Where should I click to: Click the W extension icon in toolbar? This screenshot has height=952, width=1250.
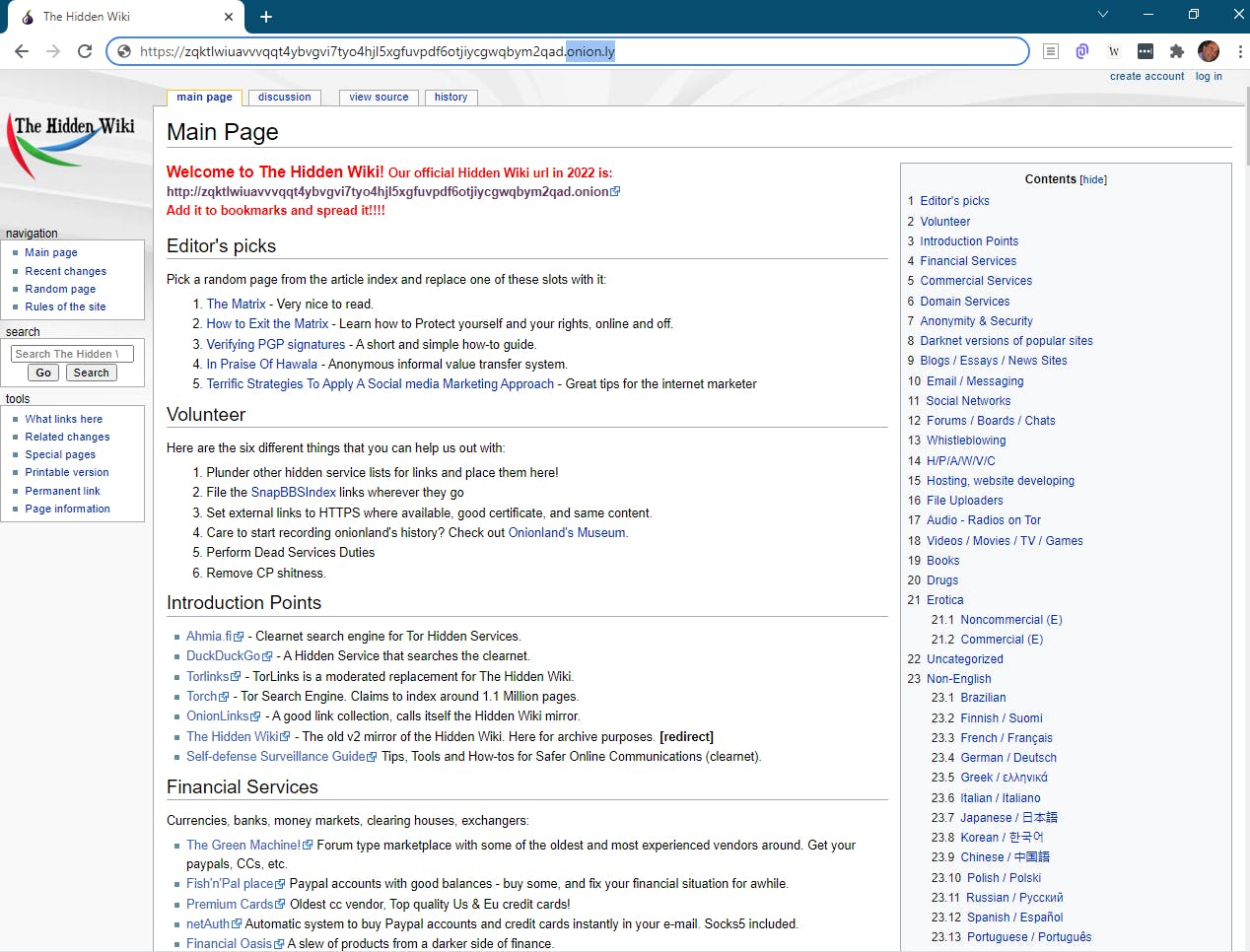pos(1114,51)
